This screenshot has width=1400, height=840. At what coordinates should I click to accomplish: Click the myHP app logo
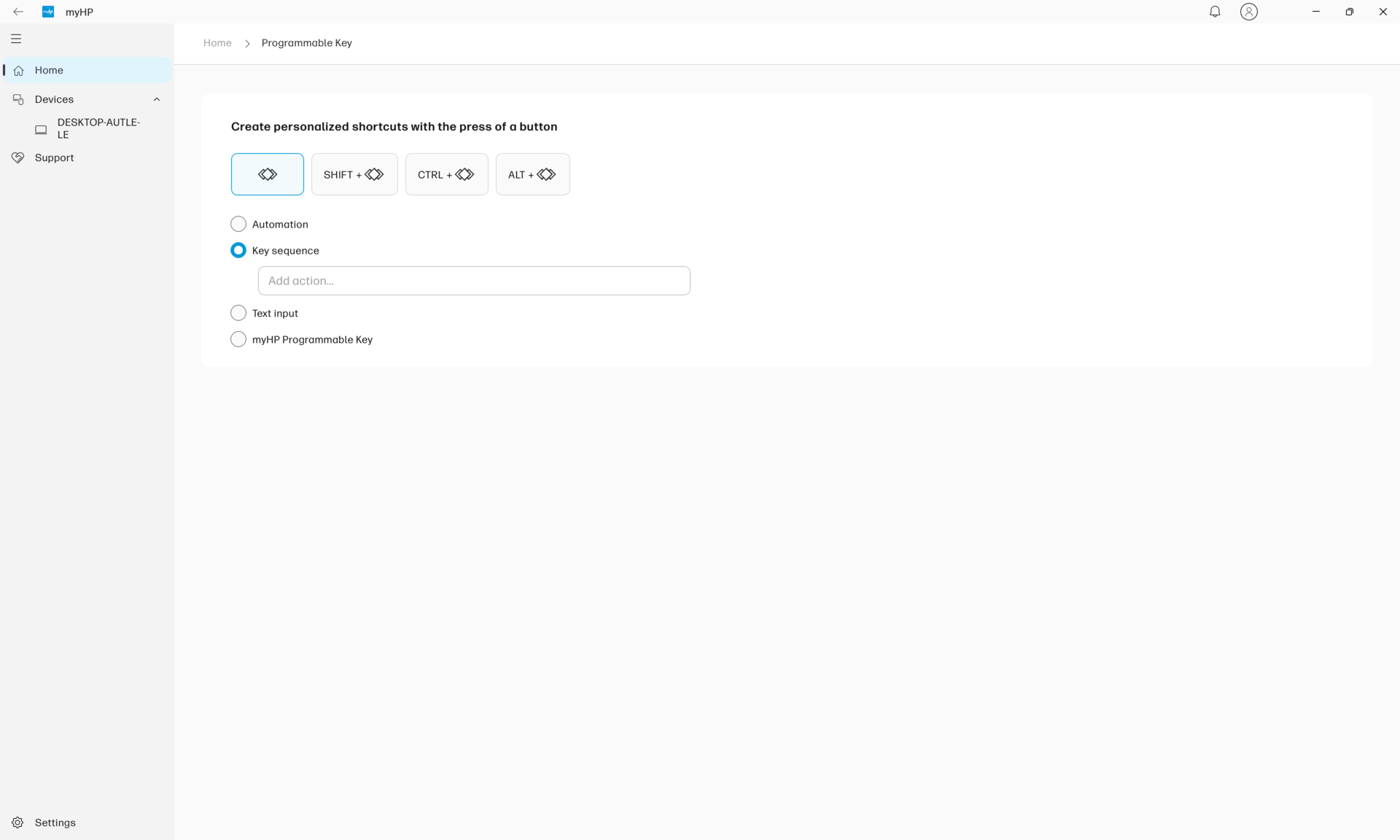tap(48, 12)
